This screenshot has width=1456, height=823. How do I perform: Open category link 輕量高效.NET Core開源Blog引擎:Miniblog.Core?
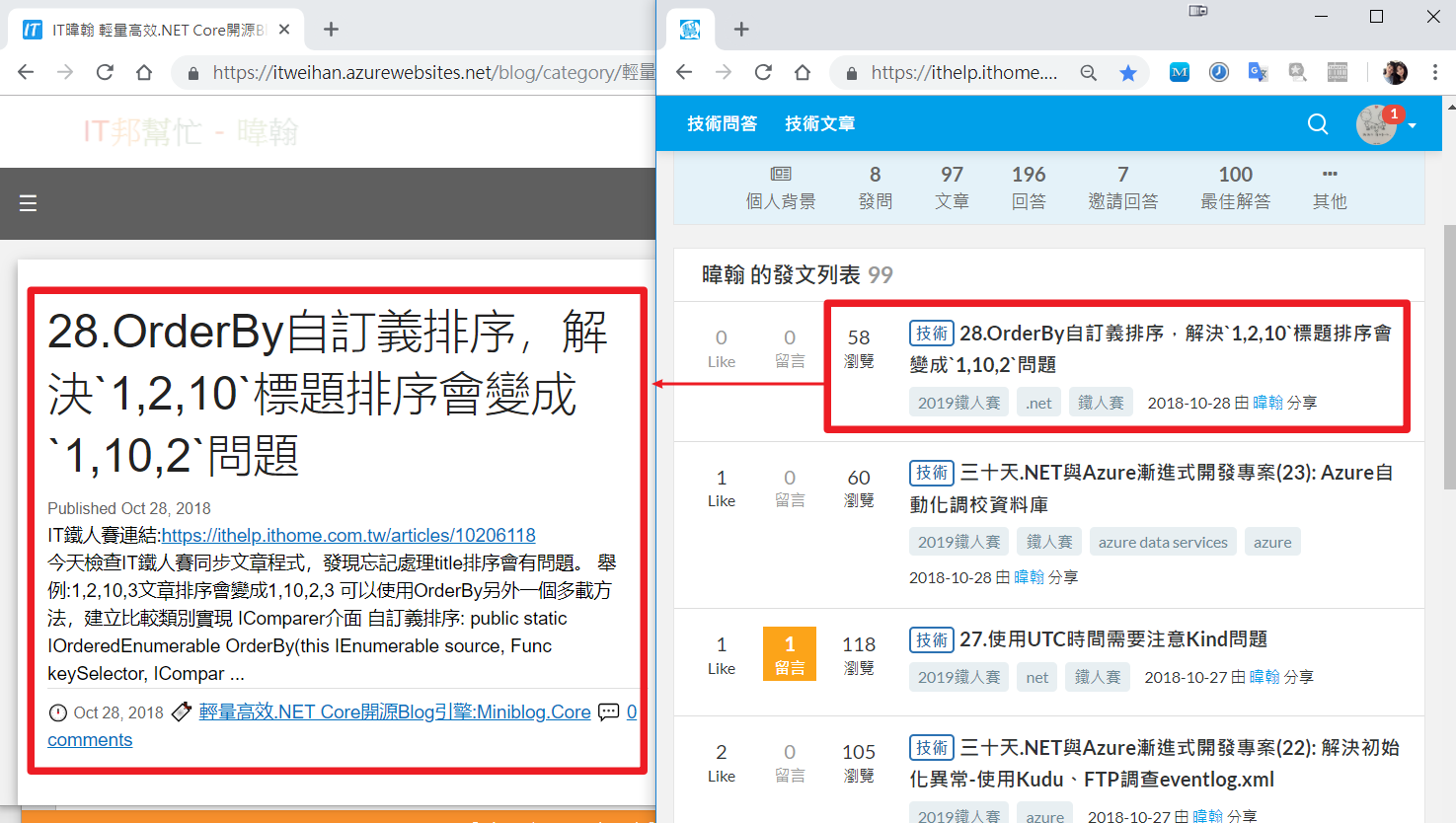395,711
